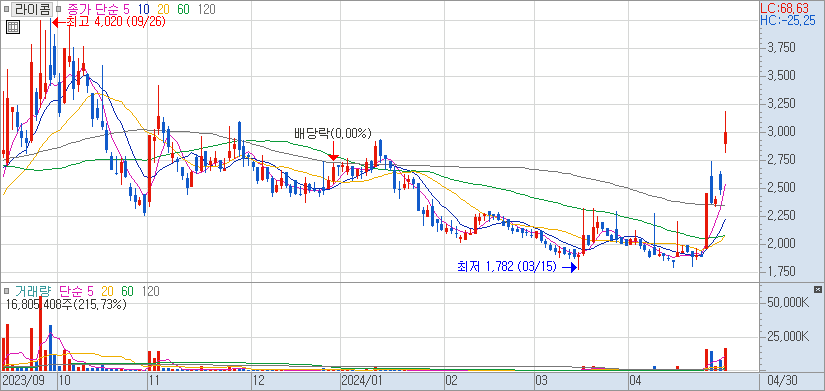
Task: Click the small square marker before 라이콤
Action: point(6,9)
